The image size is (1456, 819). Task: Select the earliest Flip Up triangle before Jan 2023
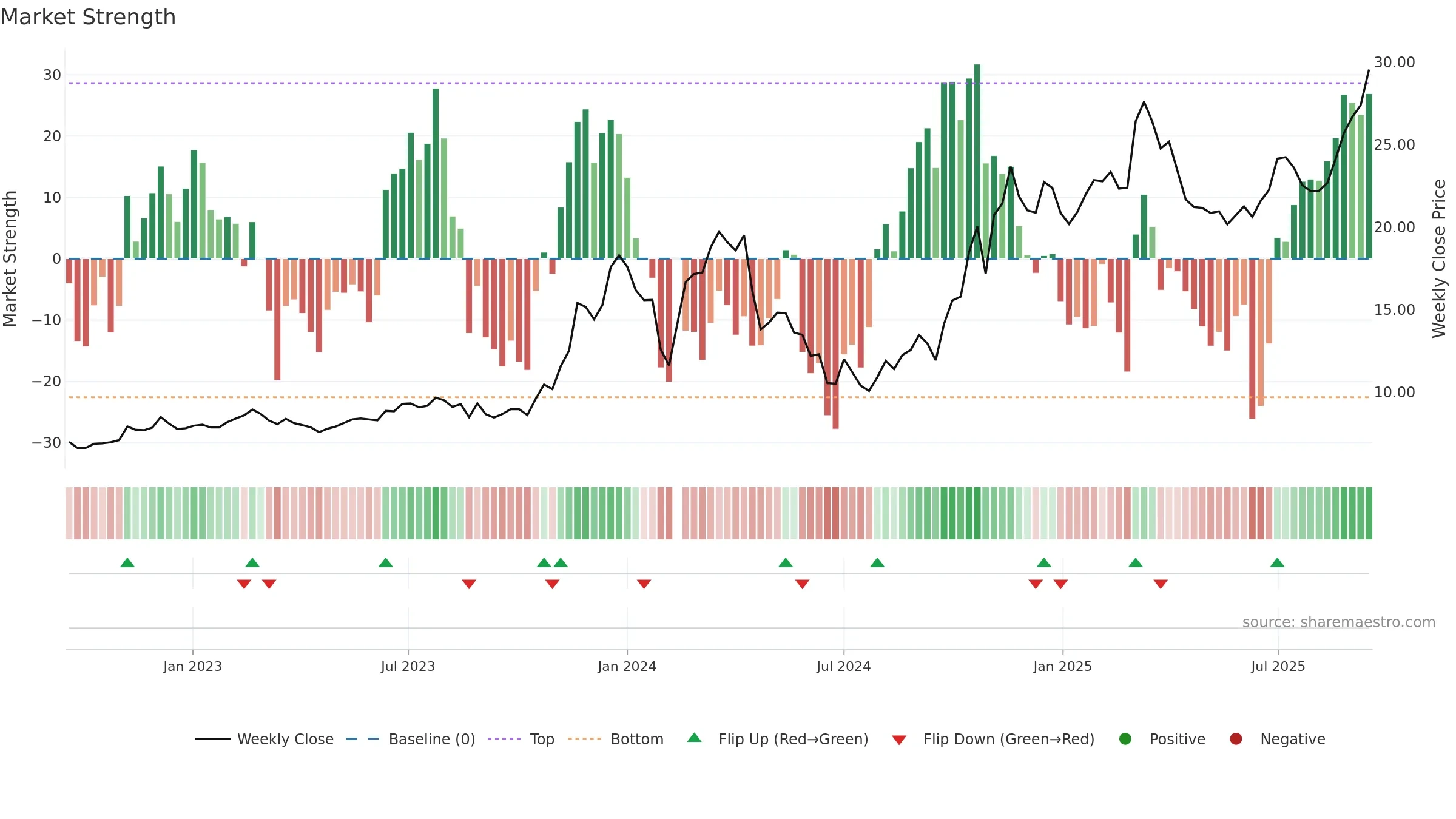point(127,562)
